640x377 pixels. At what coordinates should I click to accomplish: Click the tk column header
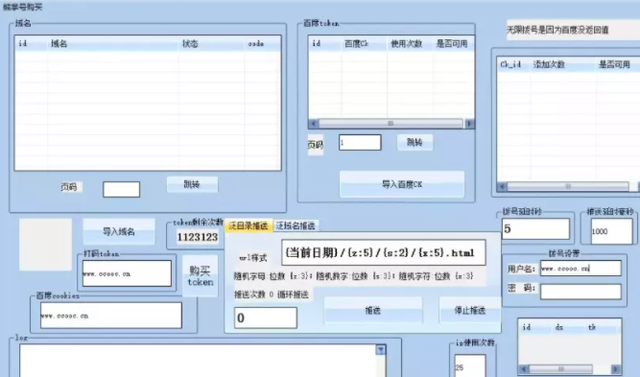point(591,327)
